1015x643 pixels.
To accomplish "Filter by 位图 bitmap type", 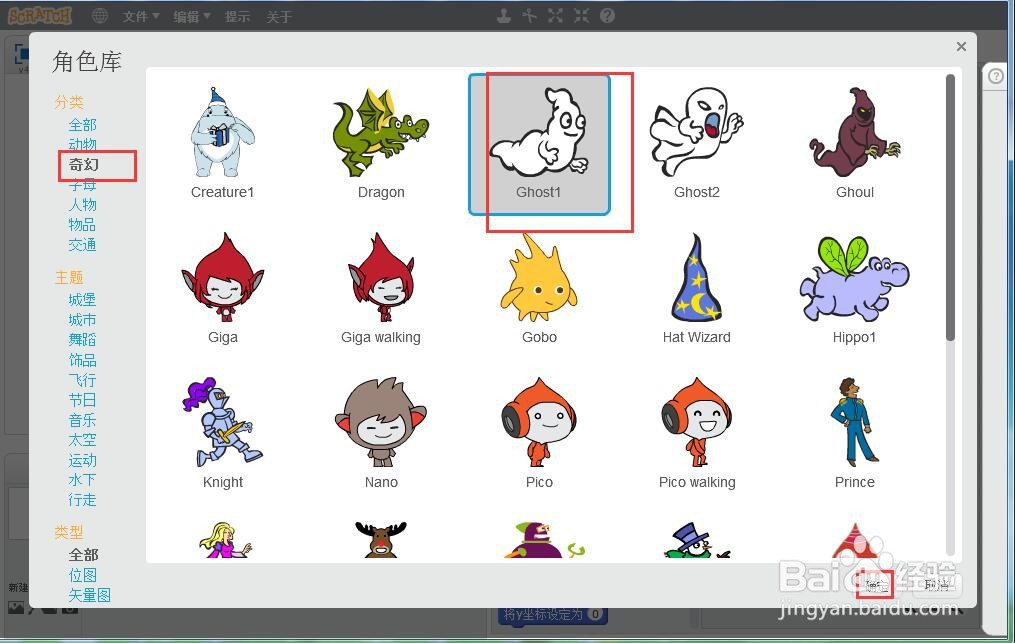I will (x=82, y=575).
